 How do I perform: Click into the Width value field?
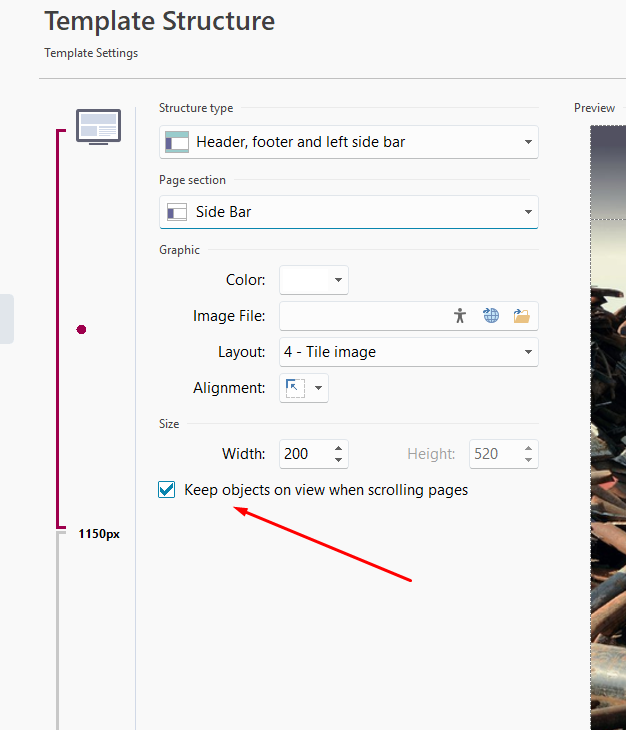[304, 454]
